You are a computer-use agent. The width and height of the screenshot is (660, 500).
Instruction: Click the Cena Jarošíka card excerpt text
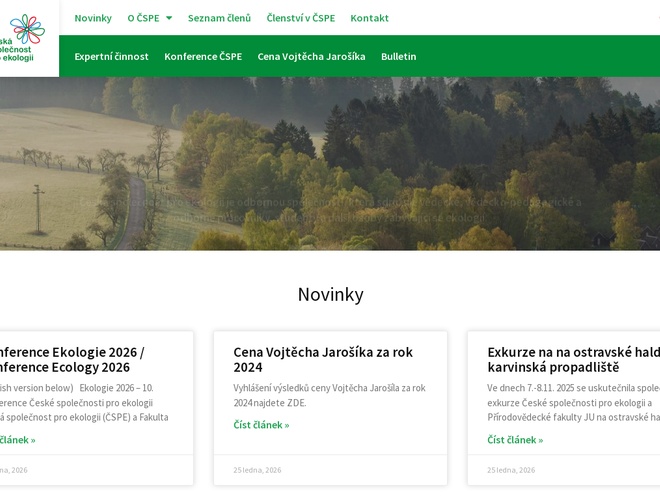(x=329, y=395)
